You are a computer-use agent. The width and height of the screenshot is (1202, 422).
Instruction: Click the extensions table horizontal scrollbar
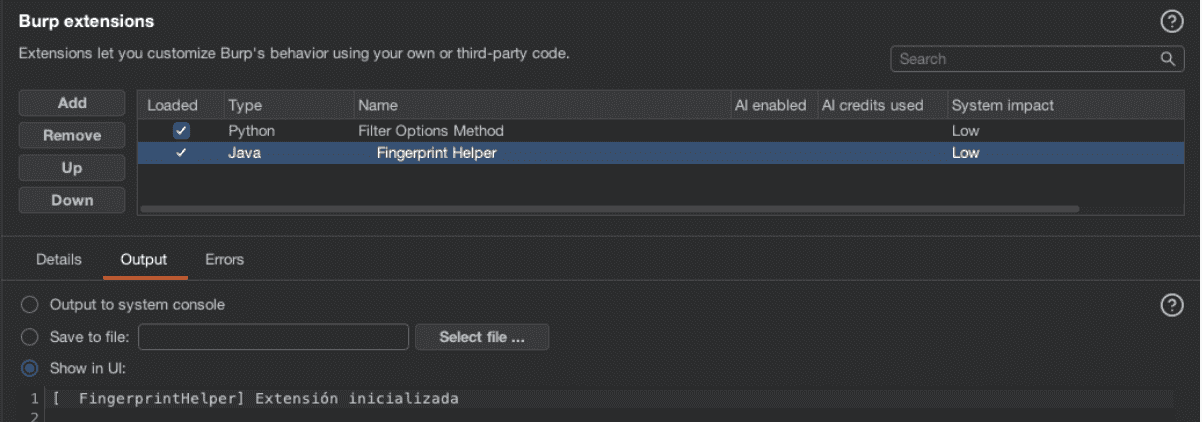pos(610,209)
